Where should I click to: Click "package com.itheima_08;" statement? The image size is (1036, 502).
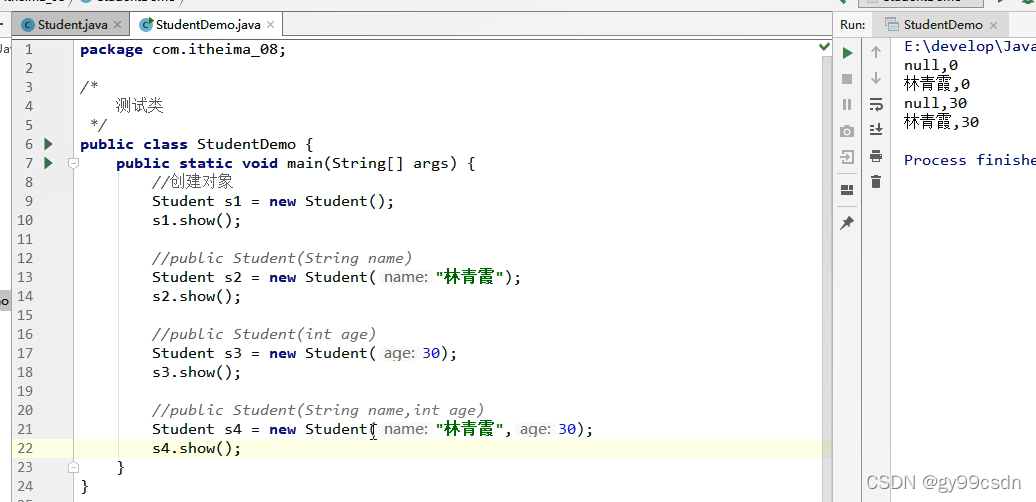[x=183, y=50]
